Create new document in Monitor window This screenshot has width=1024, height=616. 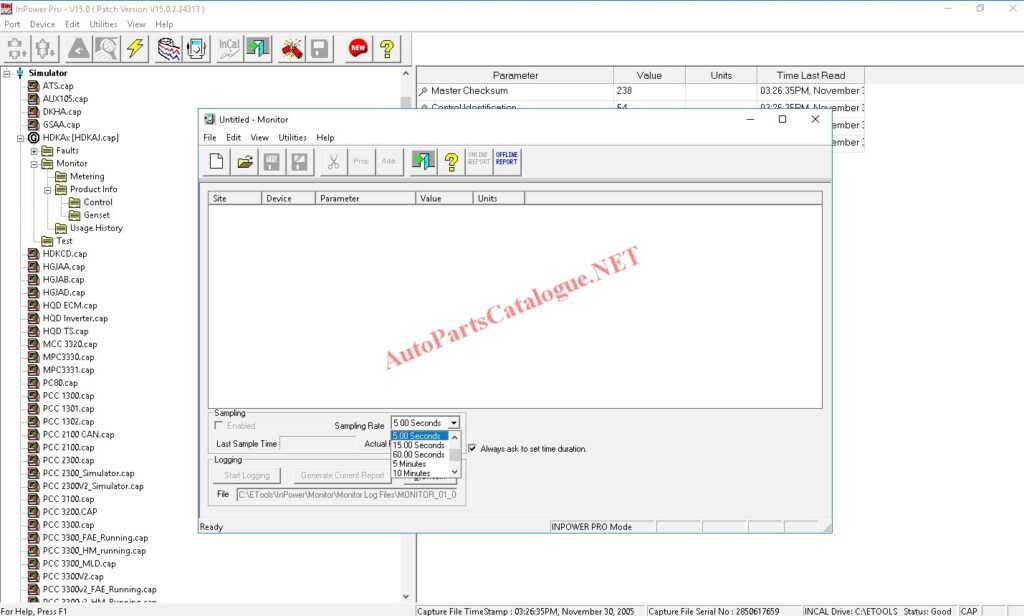[x=216, y=161]
